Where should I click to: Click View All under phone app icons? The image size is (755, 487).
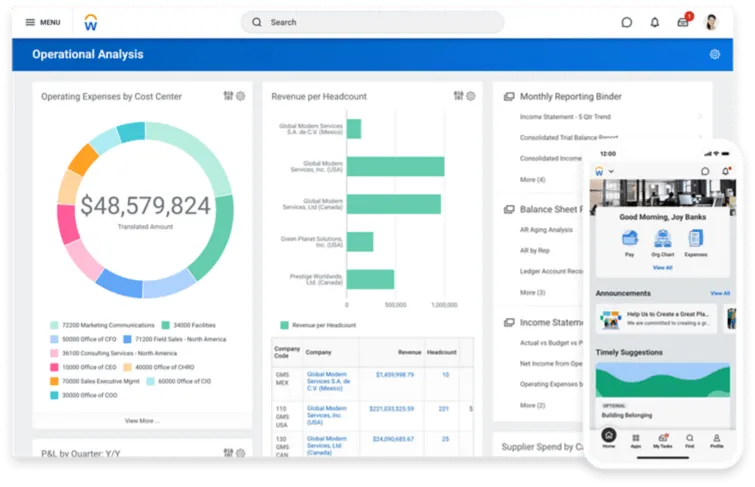point(663,267)
